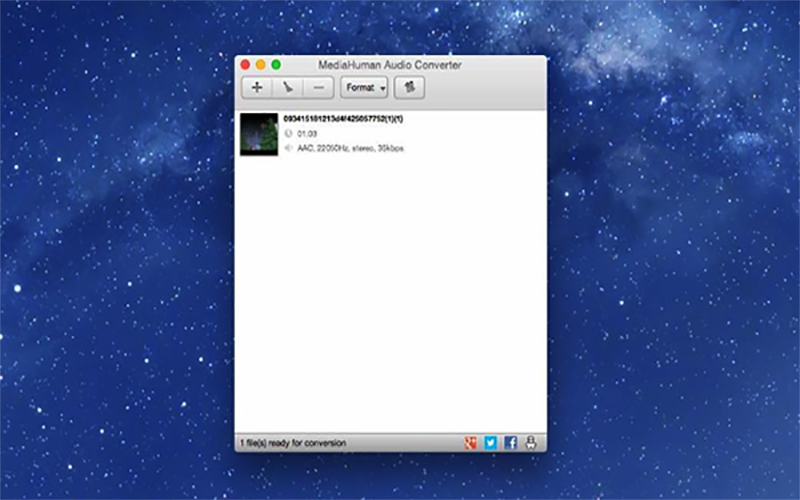Click the '1 file(s) ready for conversion' status text
The height and width of the screenshot is (500, 800).
coord(293,443)
